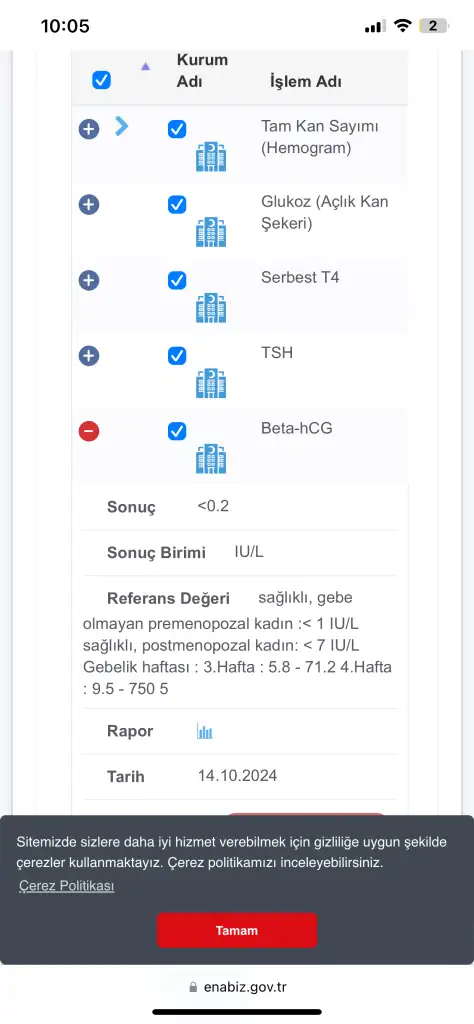The height and width of the screenshot is (1024, 474).
Task: Sort by the purple triangle in header
Action: [x=146, y=66]
